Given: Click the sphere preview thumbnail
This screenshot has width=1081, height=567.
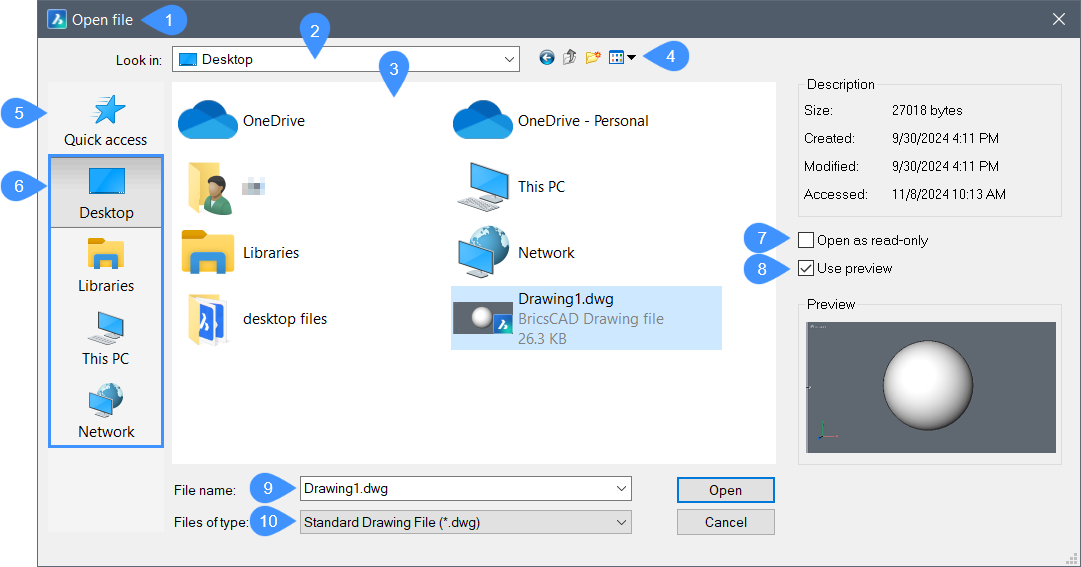Looking at the screenshot, I should point(927,387).
